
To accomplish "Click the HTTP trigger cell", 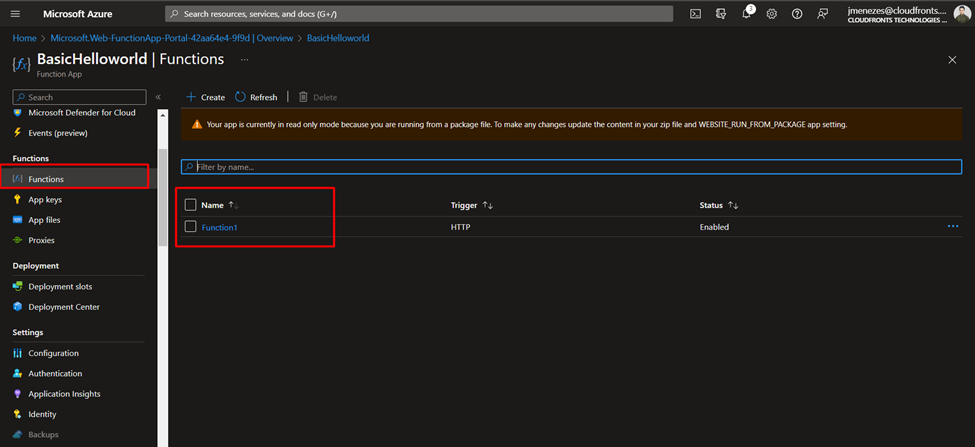I will click(x=461, y=227).
